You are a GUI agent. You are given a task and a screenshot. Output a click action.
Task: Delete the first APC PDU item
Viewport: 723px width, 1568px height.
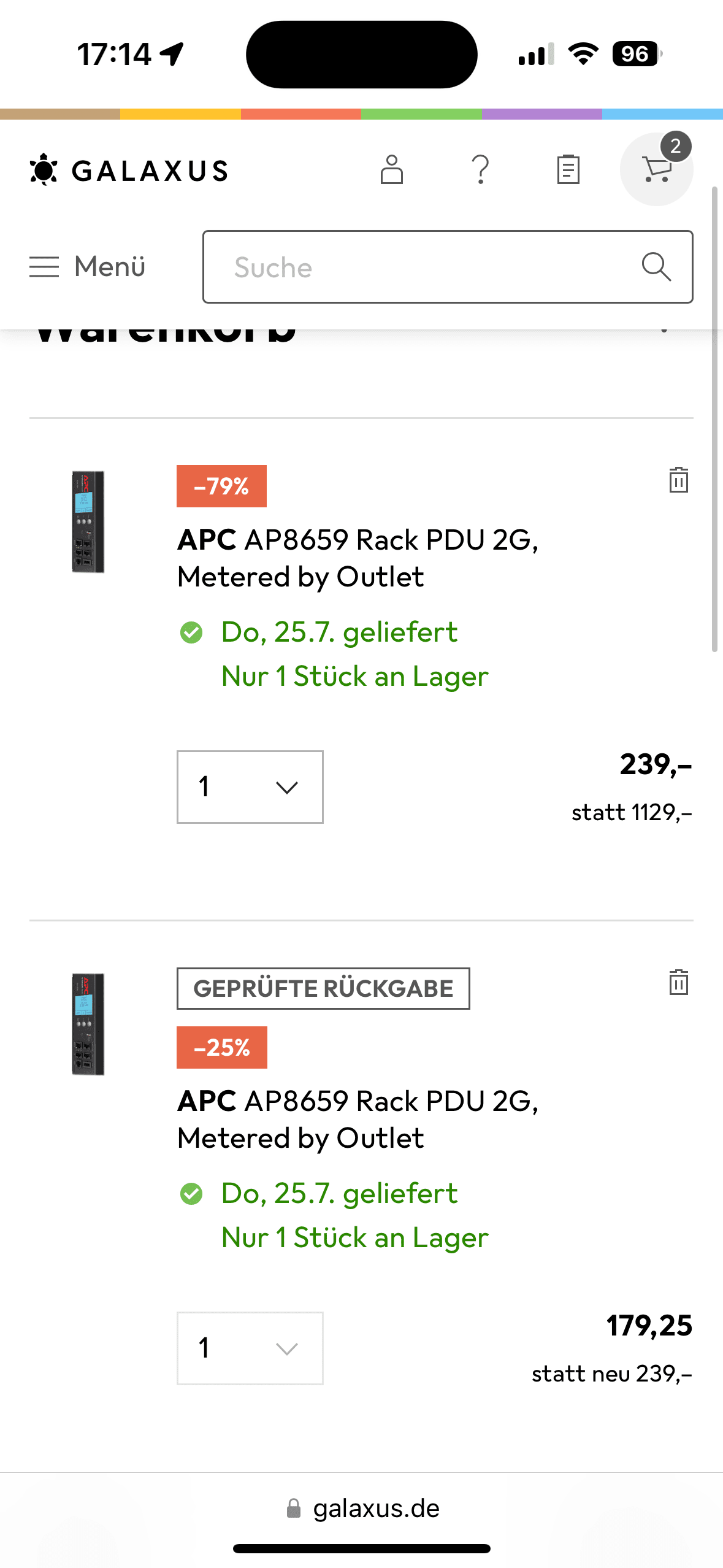click(x=678, y=480)
